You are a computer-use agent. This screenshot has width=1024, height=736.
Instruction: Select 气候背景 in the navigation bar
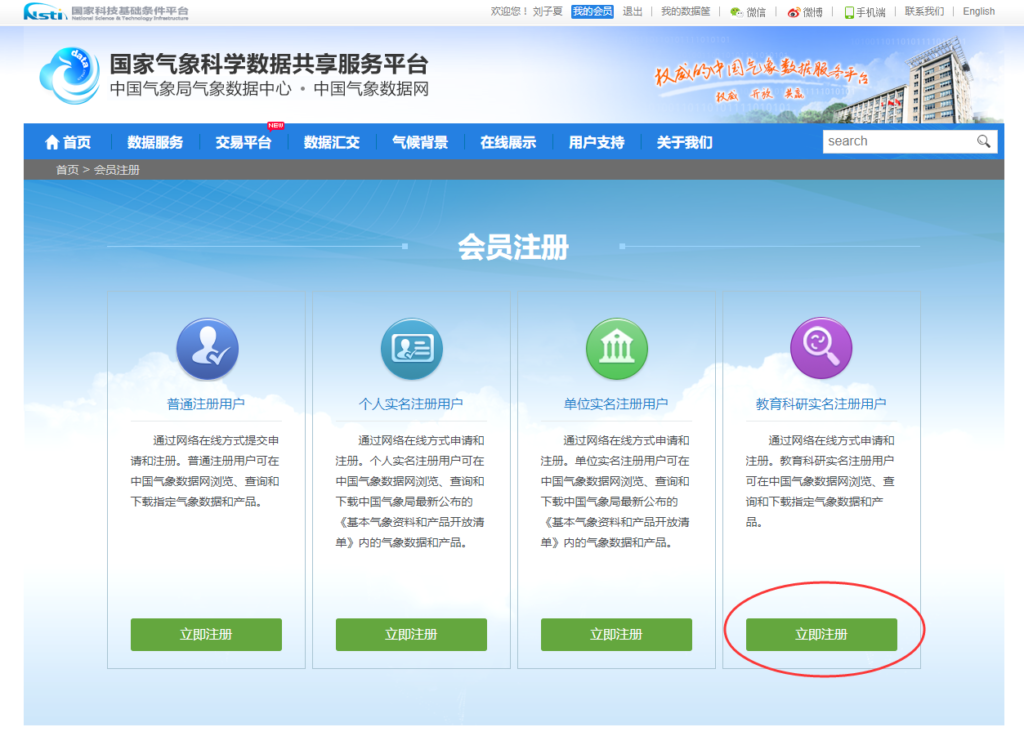point(420,142)
